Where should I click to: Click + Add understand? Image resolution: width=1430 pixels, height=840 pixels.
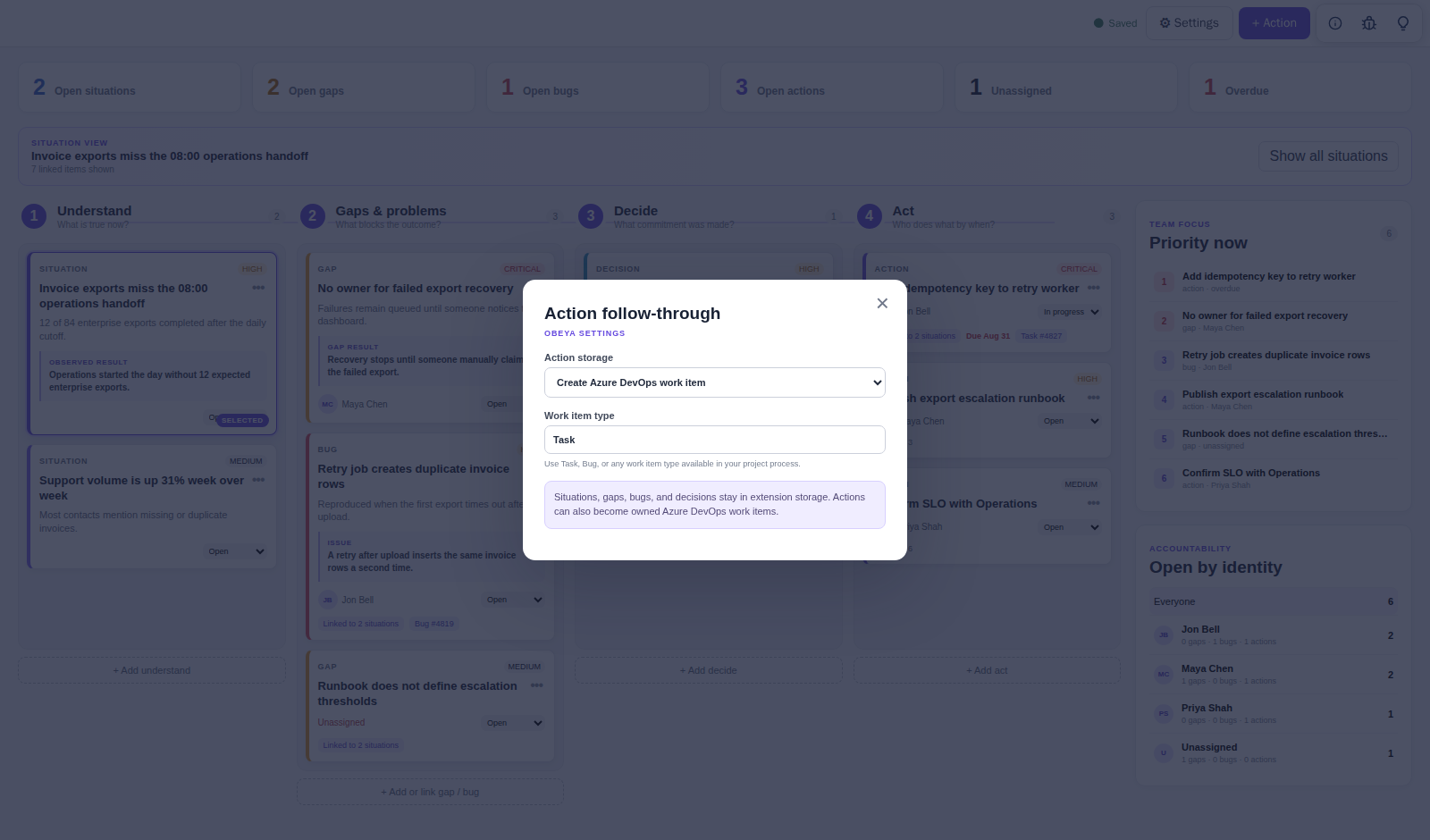(x=152, y=670)
